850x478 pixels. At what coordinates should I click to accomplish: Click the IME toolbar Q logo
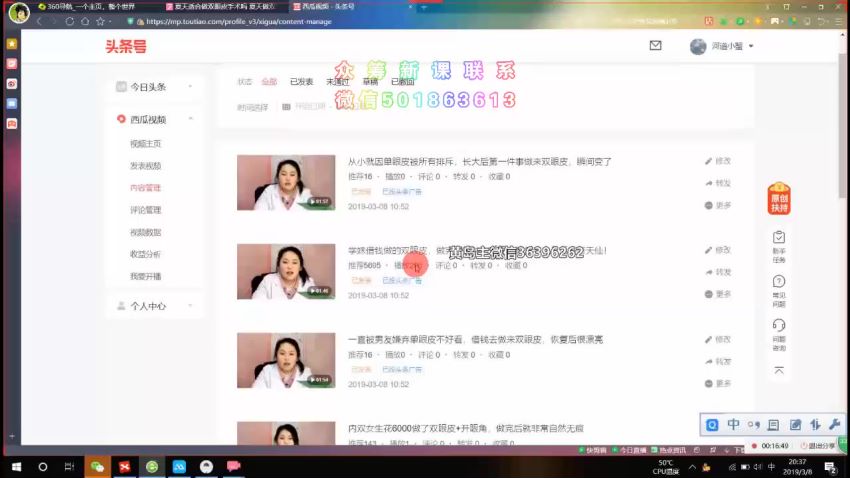click(x=712, y=425)
